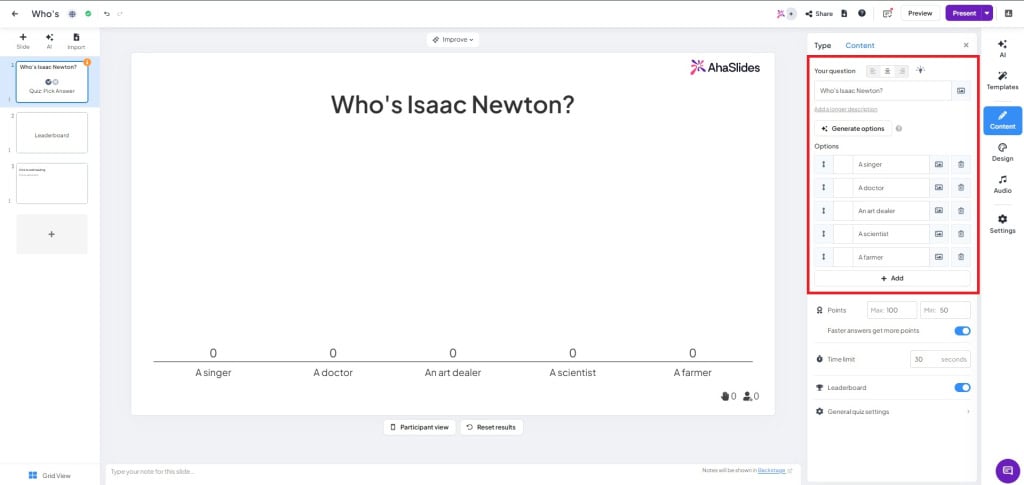Image resolution: width=1024 pixels, height=485 pixels.
Task: Tick the correct-answer box for 'A scientist'
Action: pyautogui.click(x=843, y=234)
